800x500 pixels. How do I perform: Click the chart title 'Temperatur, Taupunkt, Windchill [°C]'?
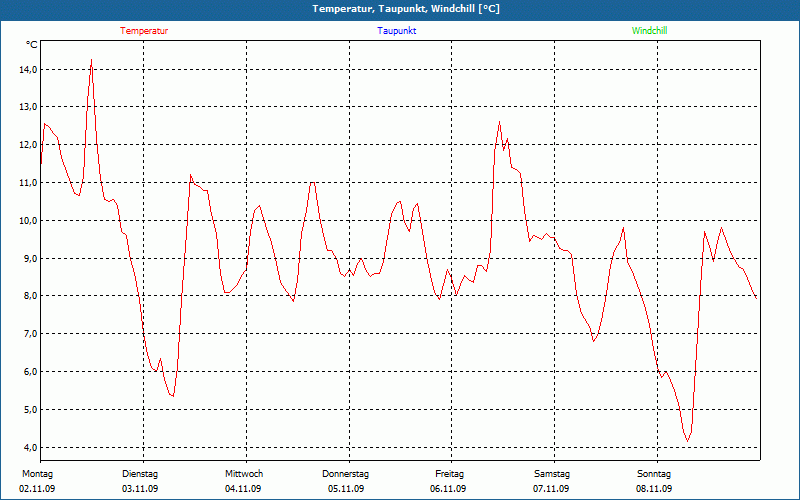[x=406, y=9]
